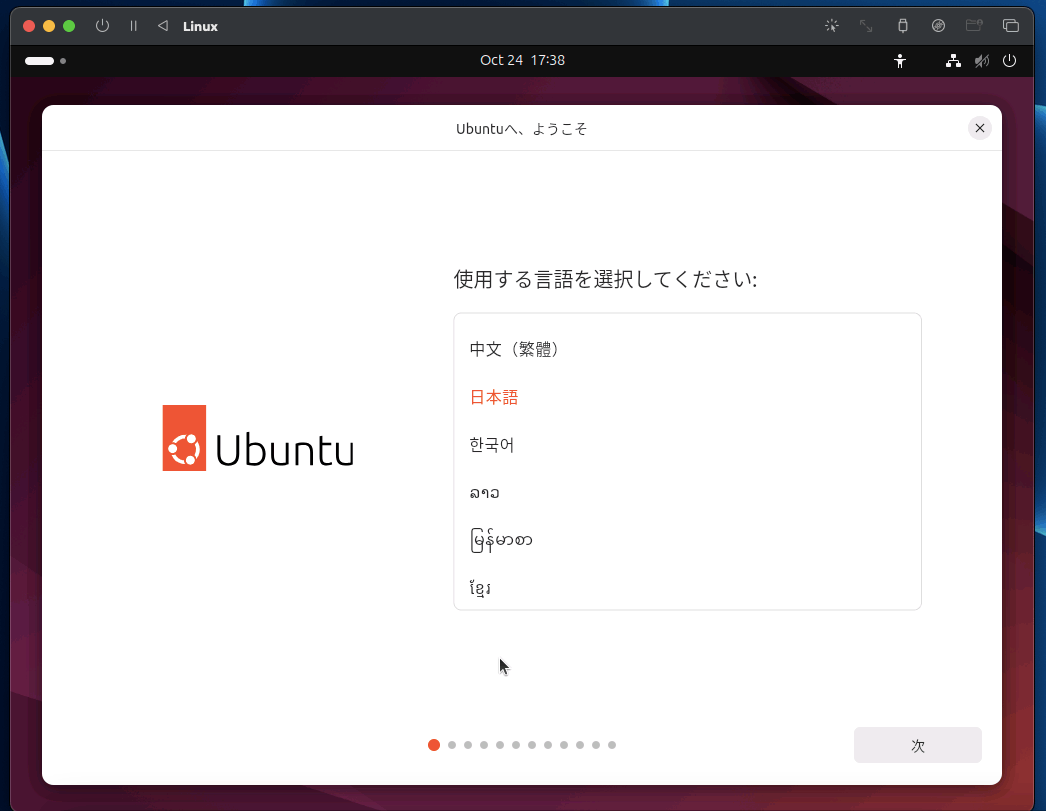This screenshot has width=1046, height=811.
Task: Open the clock showing Oct 24 17:38
Action: tap(522, 60)
